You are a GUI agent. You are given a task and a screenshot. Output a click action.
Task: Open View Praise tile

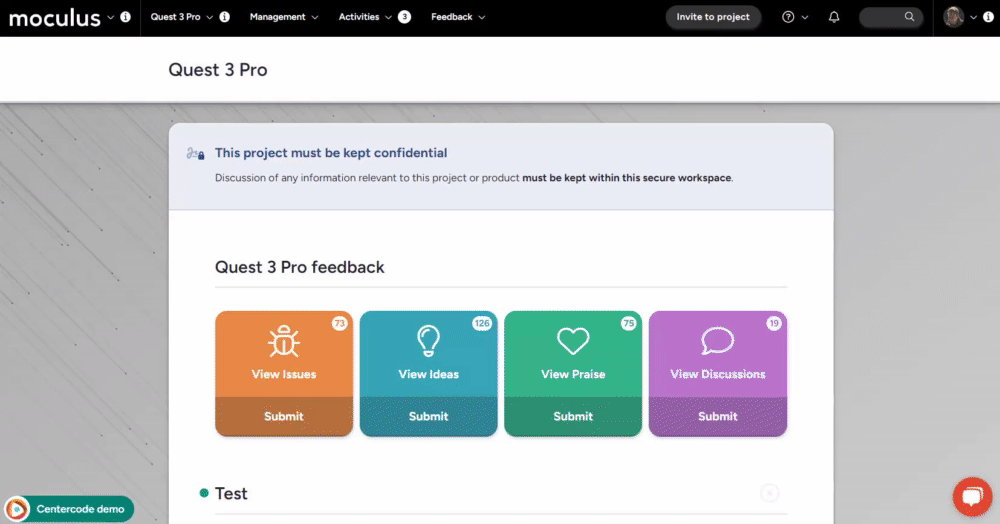[x=573, y=354]
